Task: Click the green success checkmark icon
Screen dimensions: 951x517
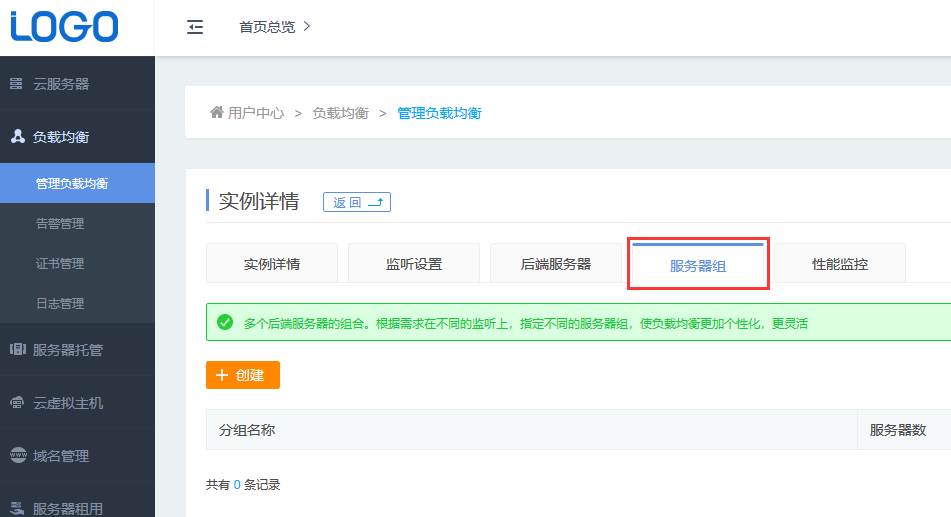Action: pos(225,323)
